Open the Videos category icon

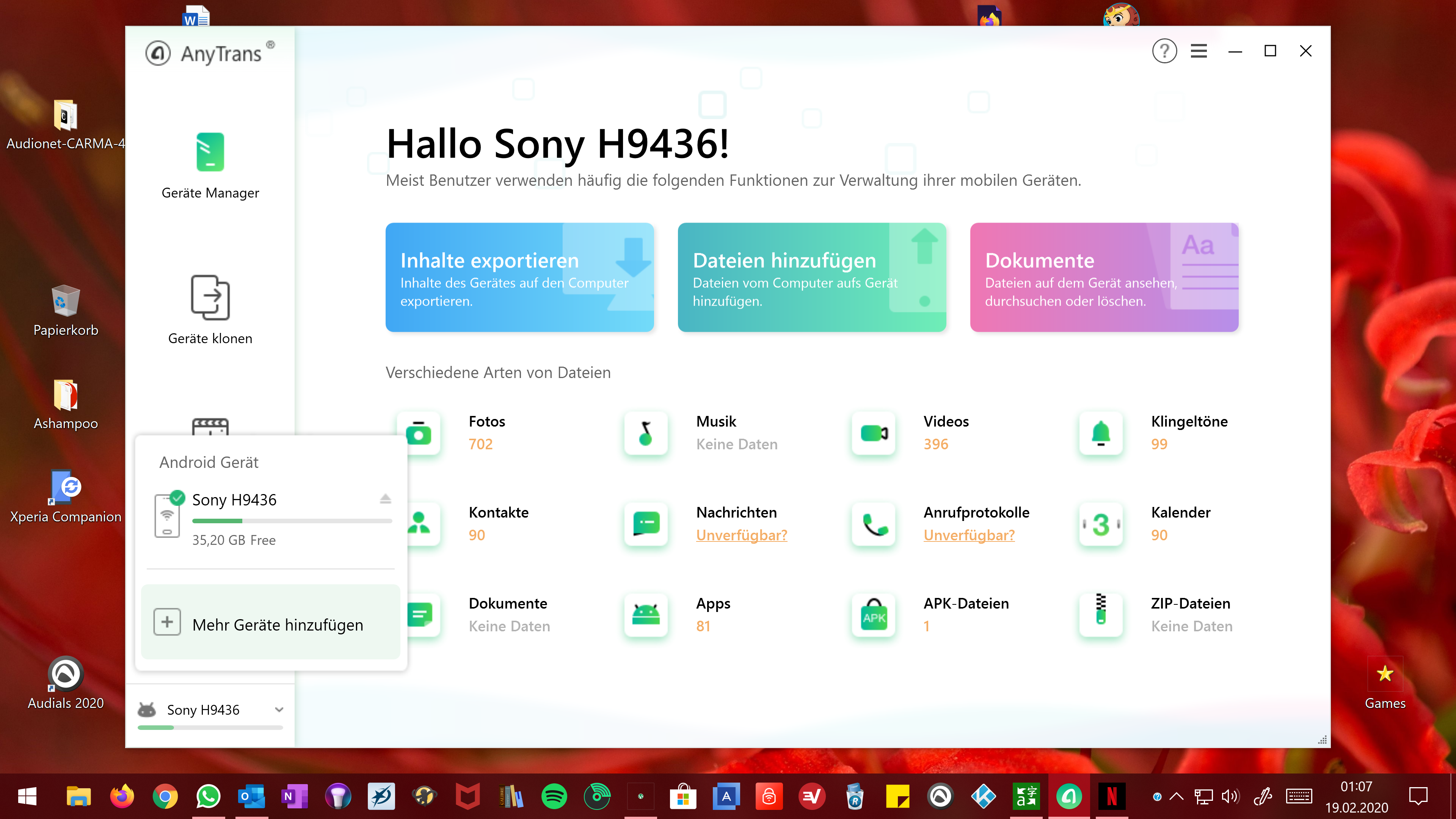click(874, 433)
